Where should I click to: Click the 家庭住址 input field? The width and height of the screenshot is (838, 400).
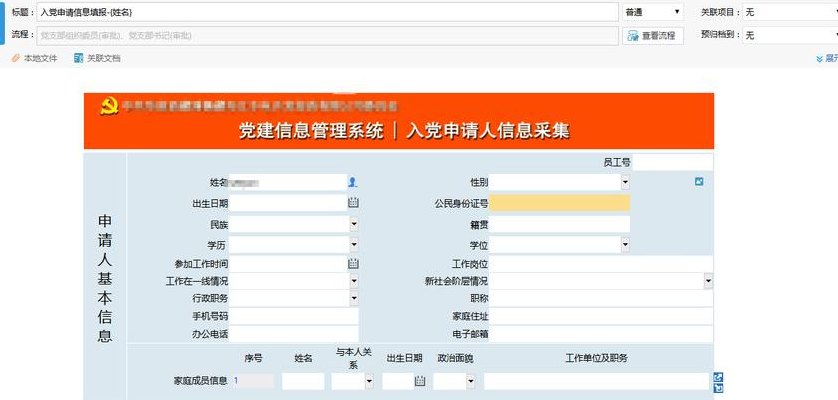601,316
